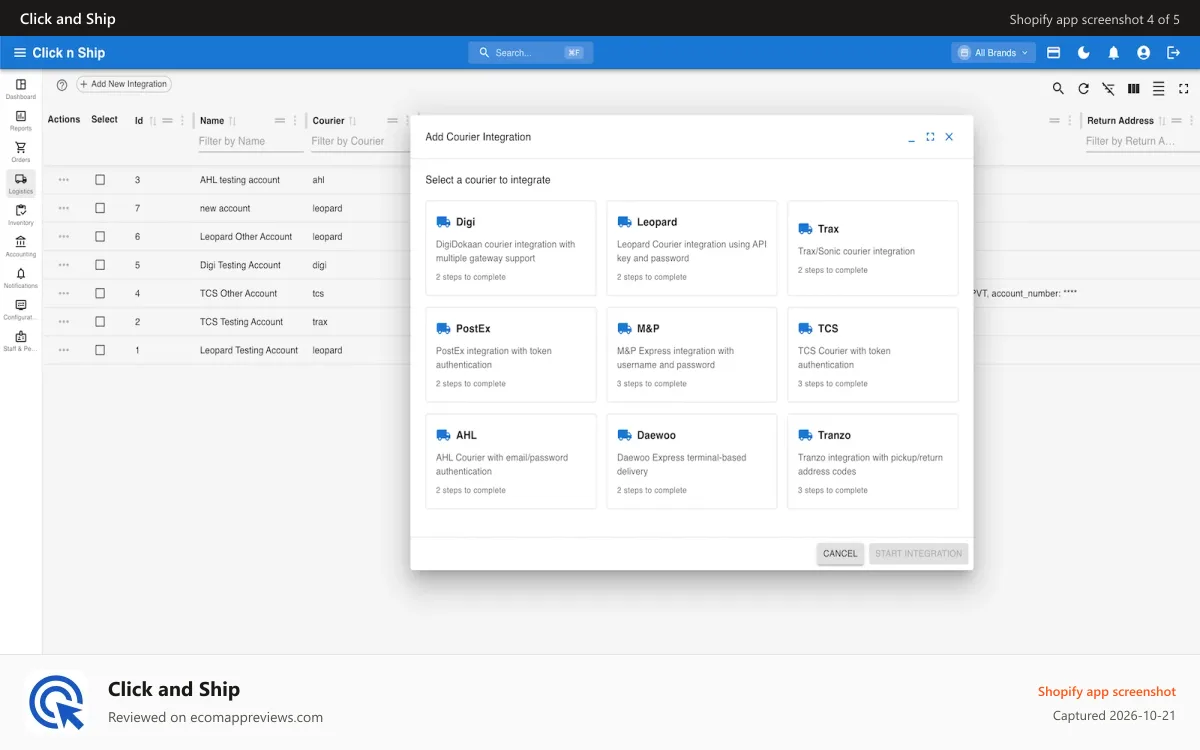The width and height of the screenshot is (1200, 750).
Task: Open row actions for Leopard Other Account
Action: [x=64, y=237]
